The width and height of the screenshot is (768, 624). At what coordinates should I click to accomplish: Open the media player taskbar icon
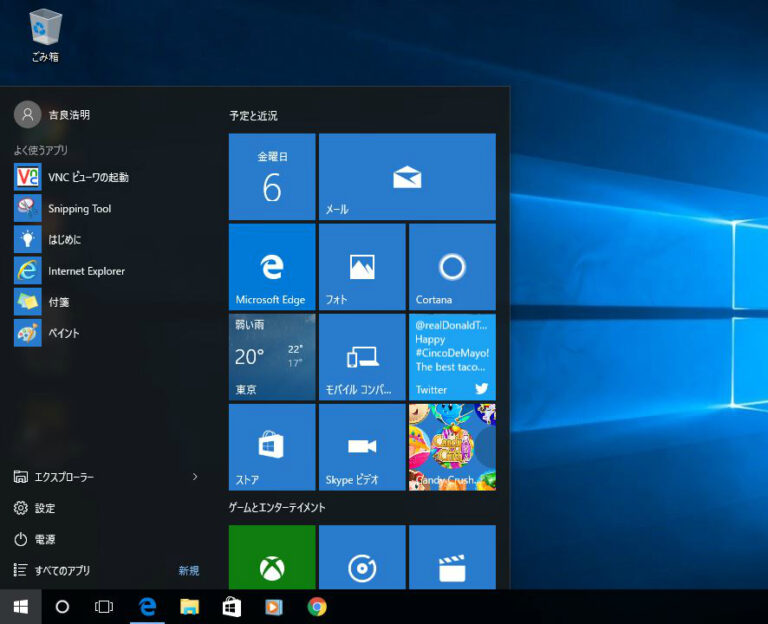[274, 607]
